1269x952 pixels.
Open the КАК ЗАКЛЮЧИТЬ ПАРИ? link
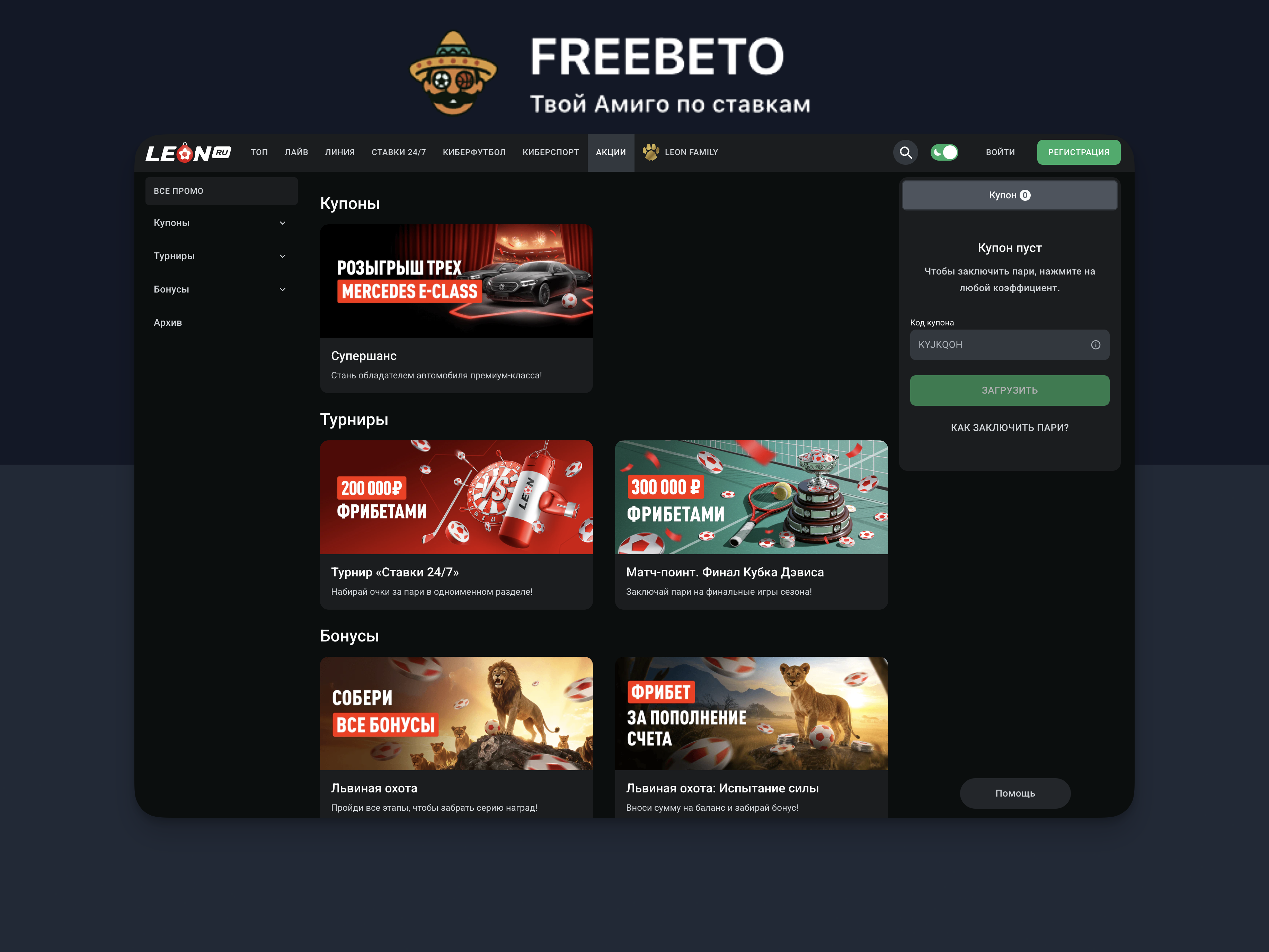[x=1009, y=428]
